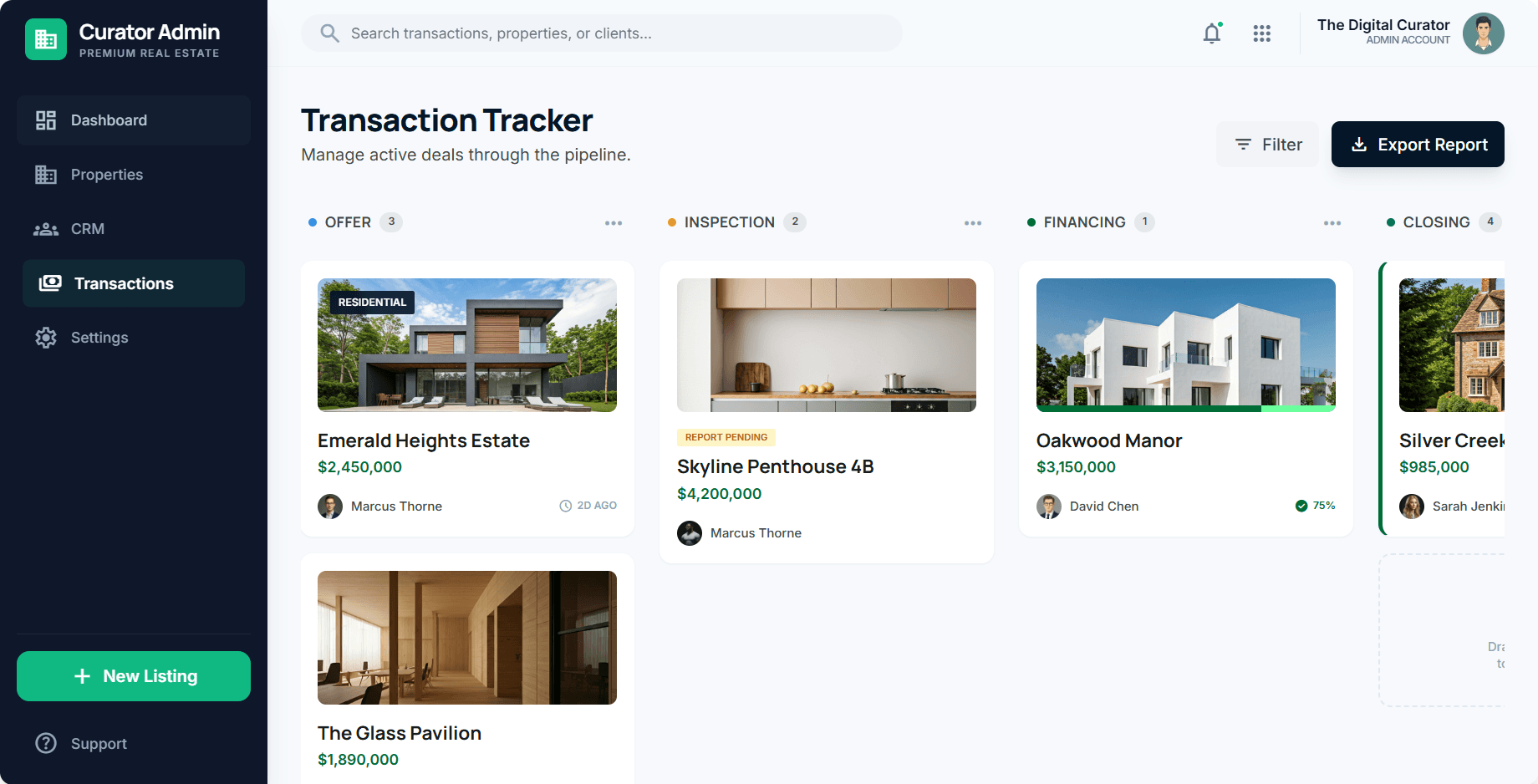Select the OFFER column header
This screenshot has width=1538, height=784.
tap(349, 221)
